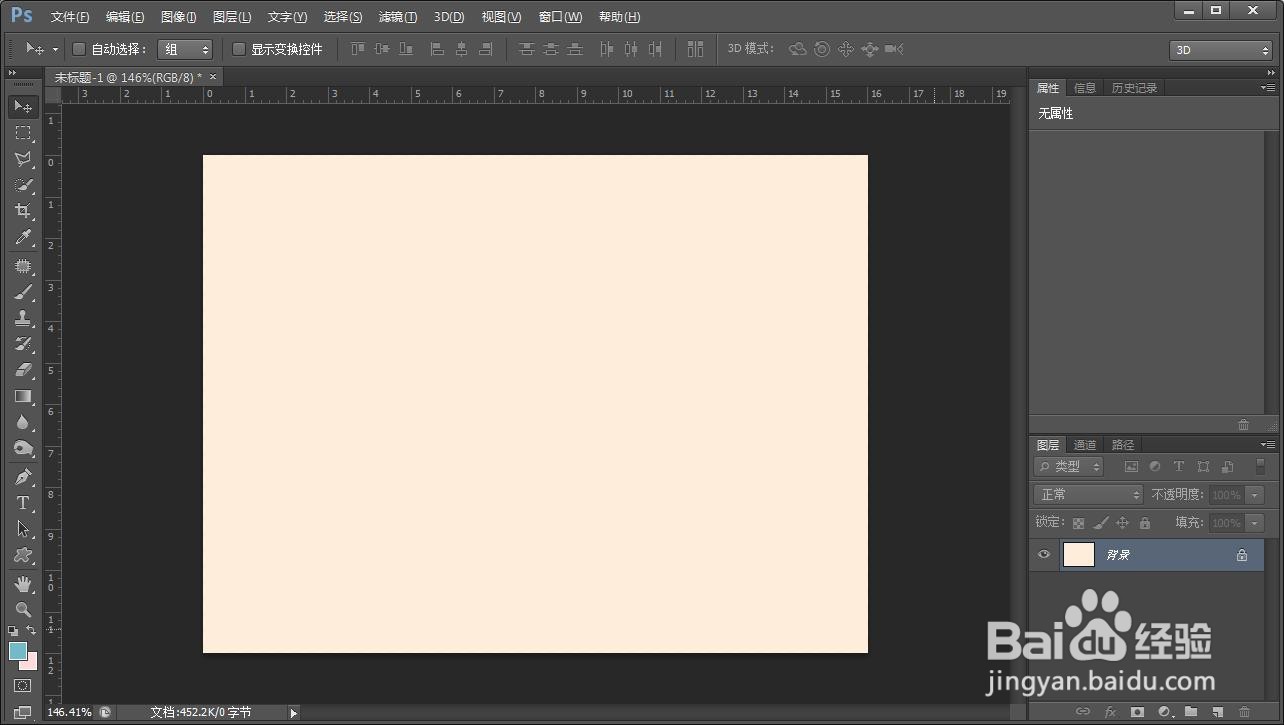Open the 文件(F) menu
This screenshot has height=725, width=1284.
click(70, 17)
